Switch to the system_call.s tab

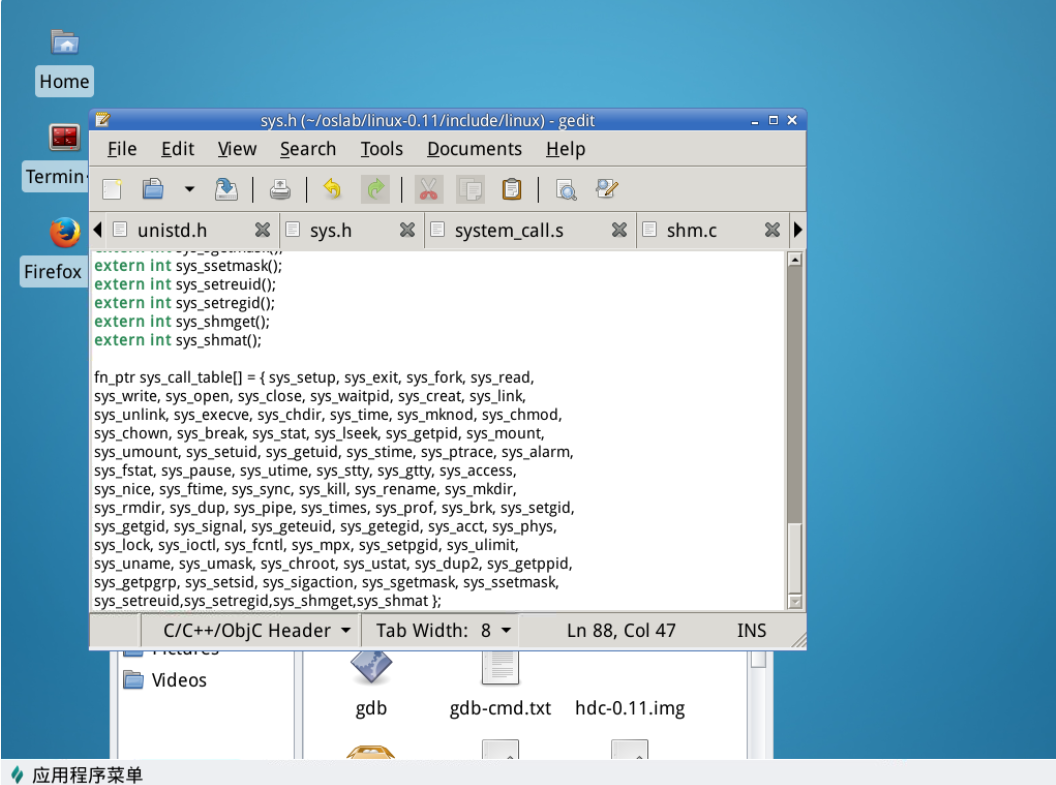[508, 231]
